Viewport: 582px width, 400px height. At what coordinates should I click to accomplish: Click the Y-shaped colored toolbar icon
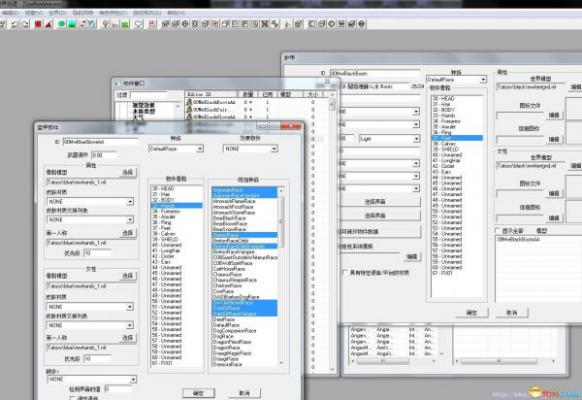tap(91, 24)
